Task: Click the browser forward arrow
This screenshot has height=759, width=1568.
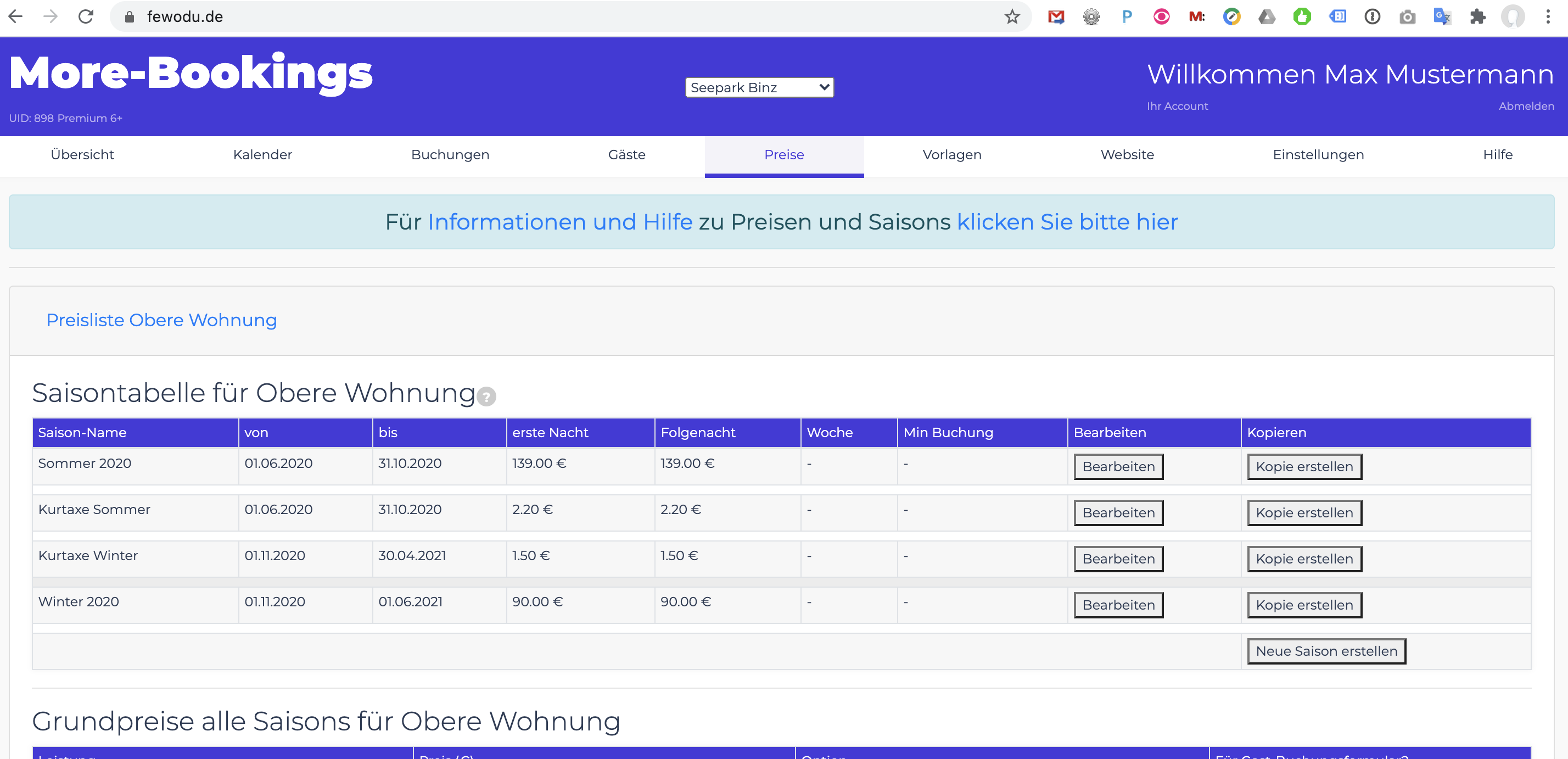Action: pyautogui.click(x=51, y=16)
